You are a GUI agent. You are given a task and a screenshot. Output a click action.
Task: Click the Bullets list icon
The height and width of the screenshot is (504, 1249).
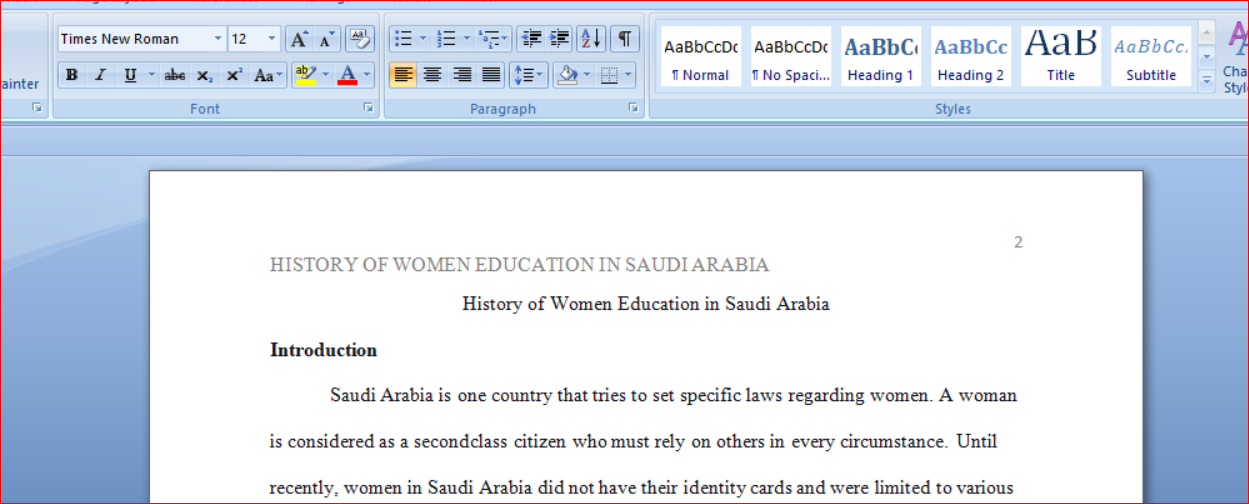[403, 39]
